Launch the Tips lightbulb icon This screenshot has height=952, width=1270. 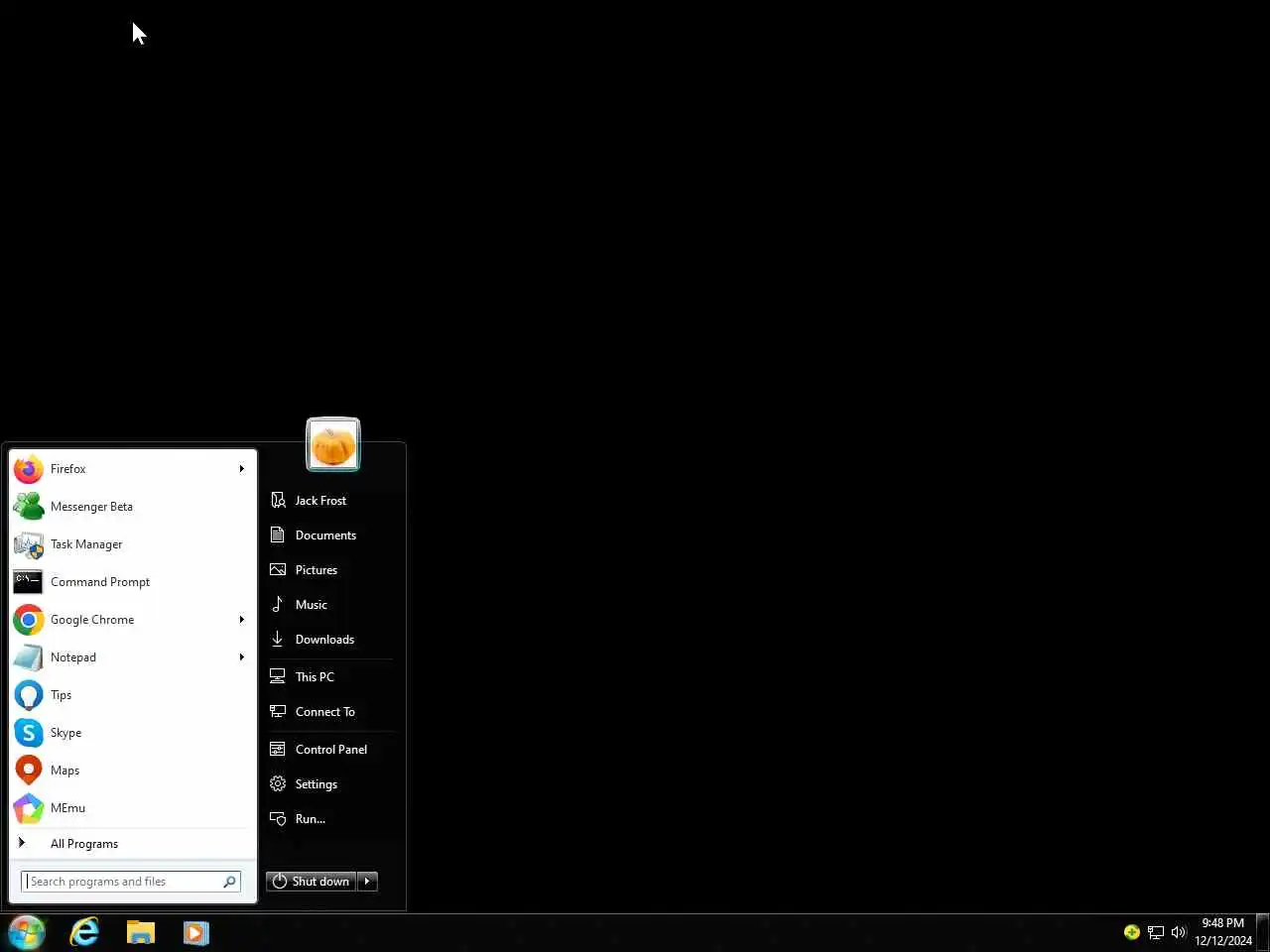tap(29, 695)
